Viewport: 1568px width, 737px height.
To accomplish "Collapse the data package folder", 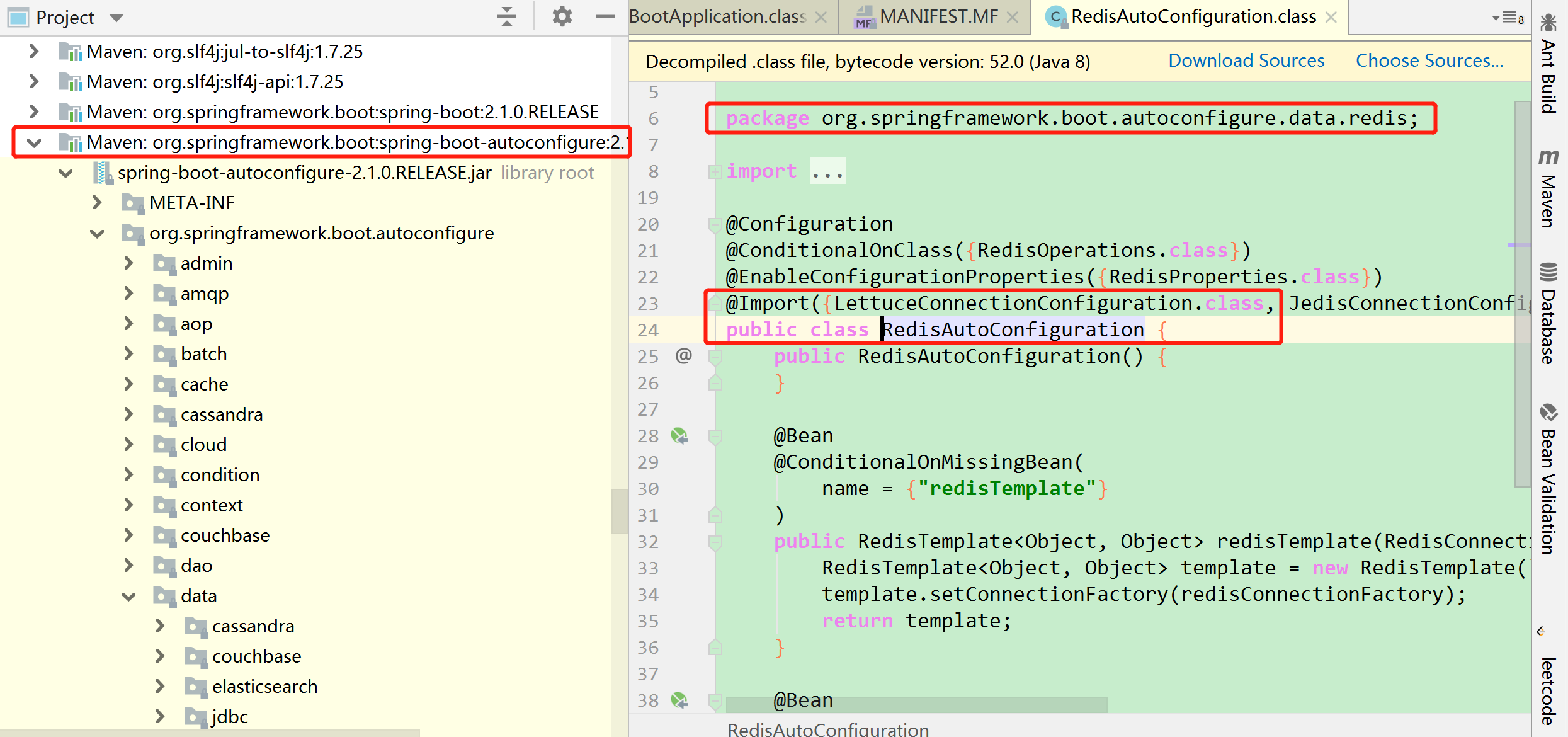I will tap(128, 596).
